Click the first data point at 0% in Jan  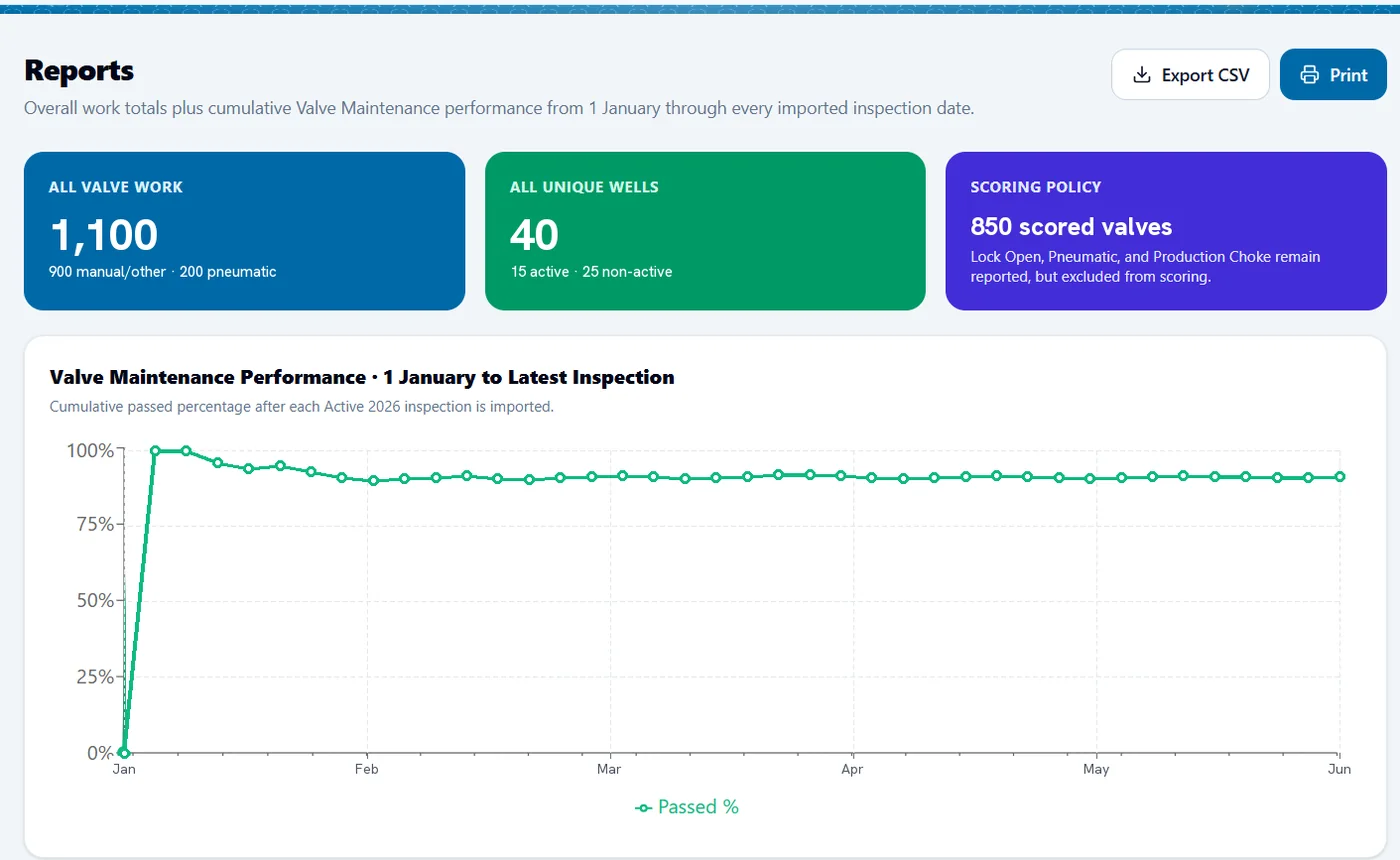pos(124,752)
